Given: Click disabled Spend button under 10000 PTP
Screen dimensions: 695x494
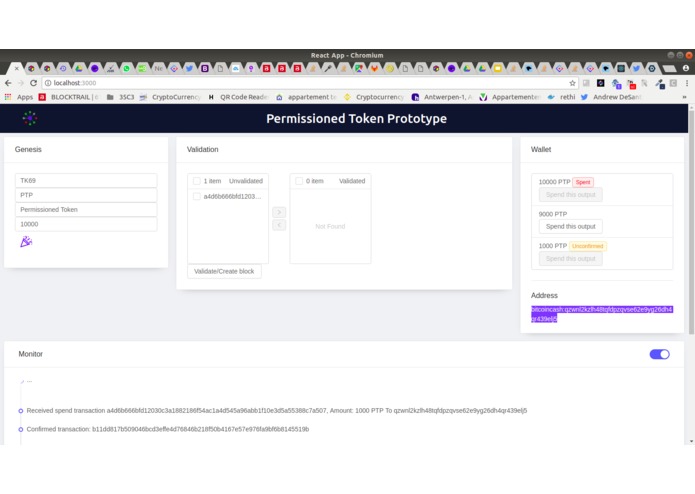Looking at the screenshot, I should [x=570, y=194].
